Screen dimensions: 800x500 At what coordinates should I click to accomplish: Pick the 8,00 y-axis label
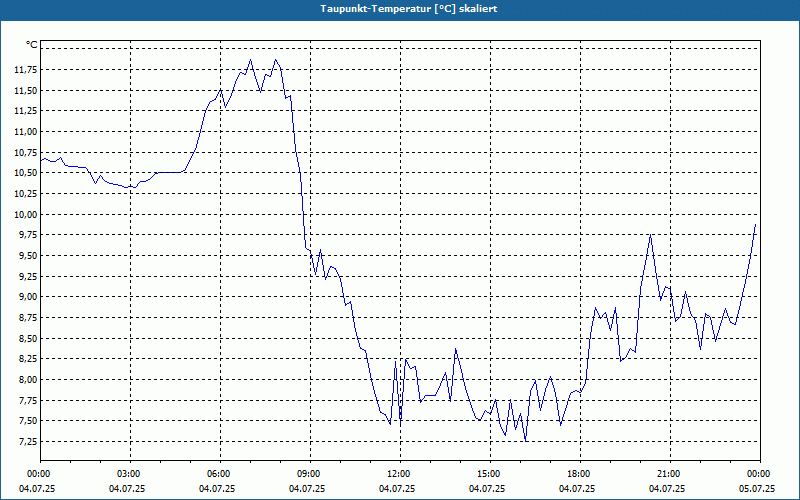pos(28,380)
